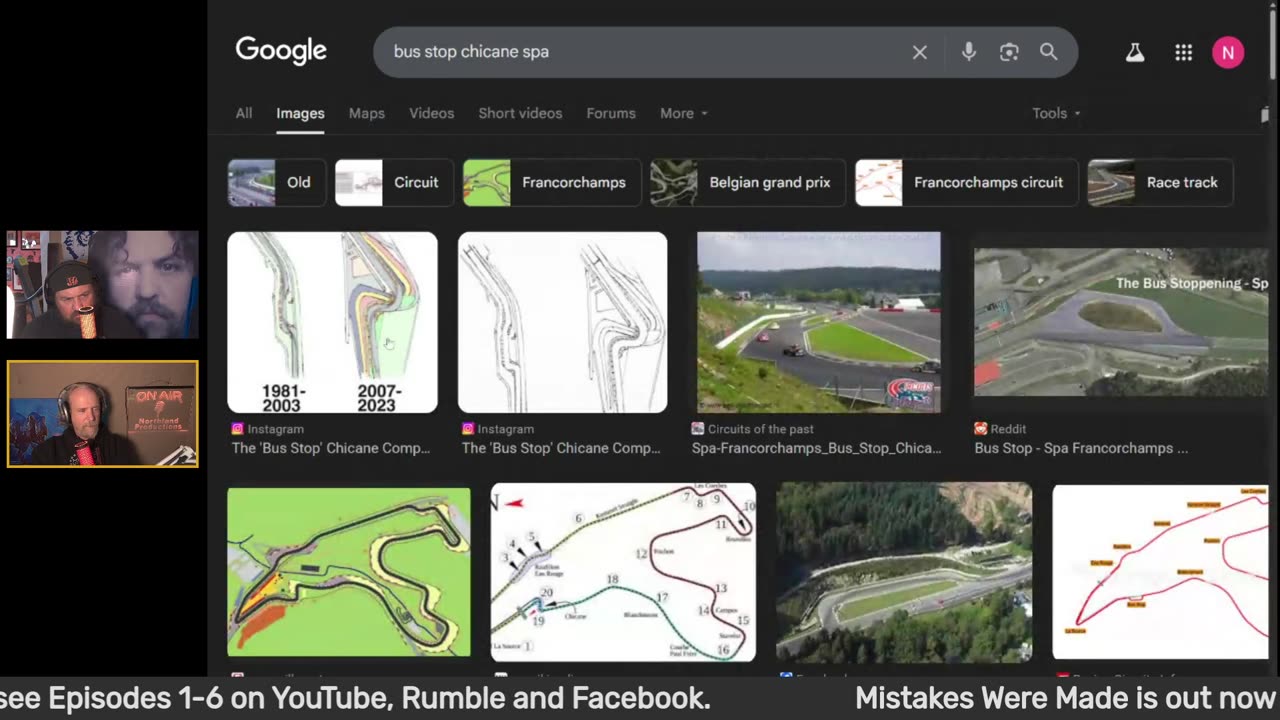The height and width of the screenshot is (720, 1280).
Task: Open Google apps grid
Action: click(x=1183, y=53)
